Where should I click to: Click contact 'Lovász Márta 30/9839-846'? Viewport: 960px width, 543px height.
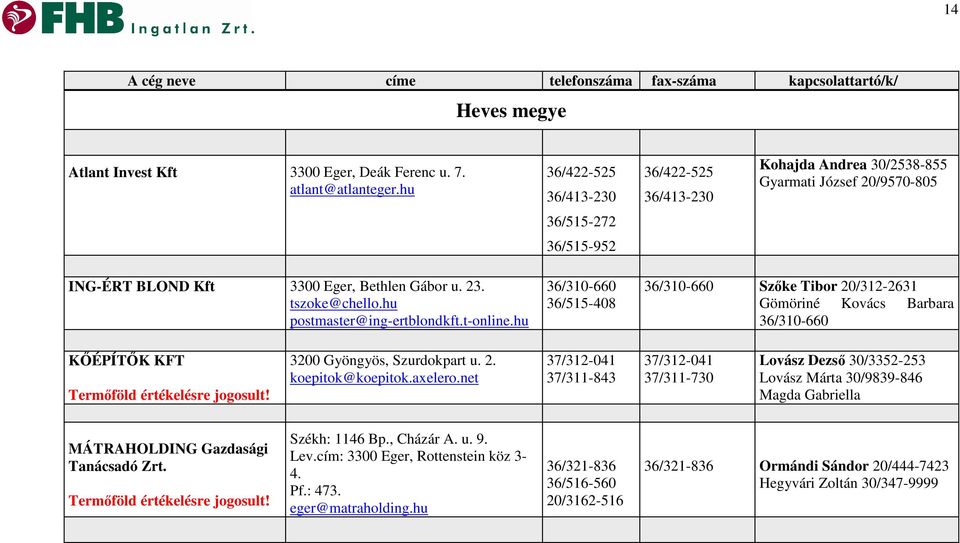pyautogui.click(x=841, y=378)
